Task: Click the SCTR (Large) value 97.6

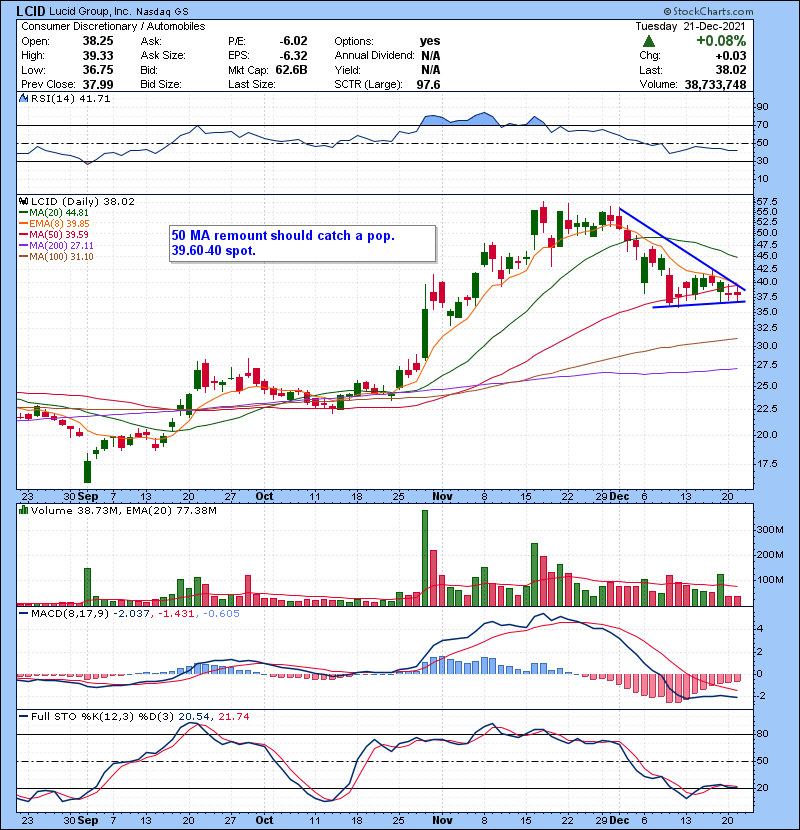Action: pos(428,84)
